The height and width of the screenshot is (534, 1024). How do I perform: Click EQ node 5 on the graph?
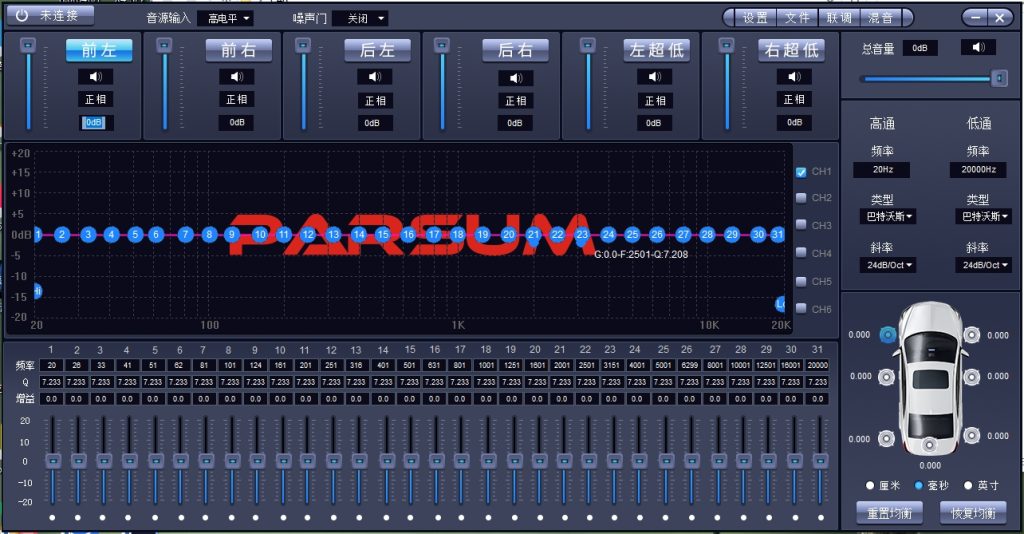click(135, 234)
